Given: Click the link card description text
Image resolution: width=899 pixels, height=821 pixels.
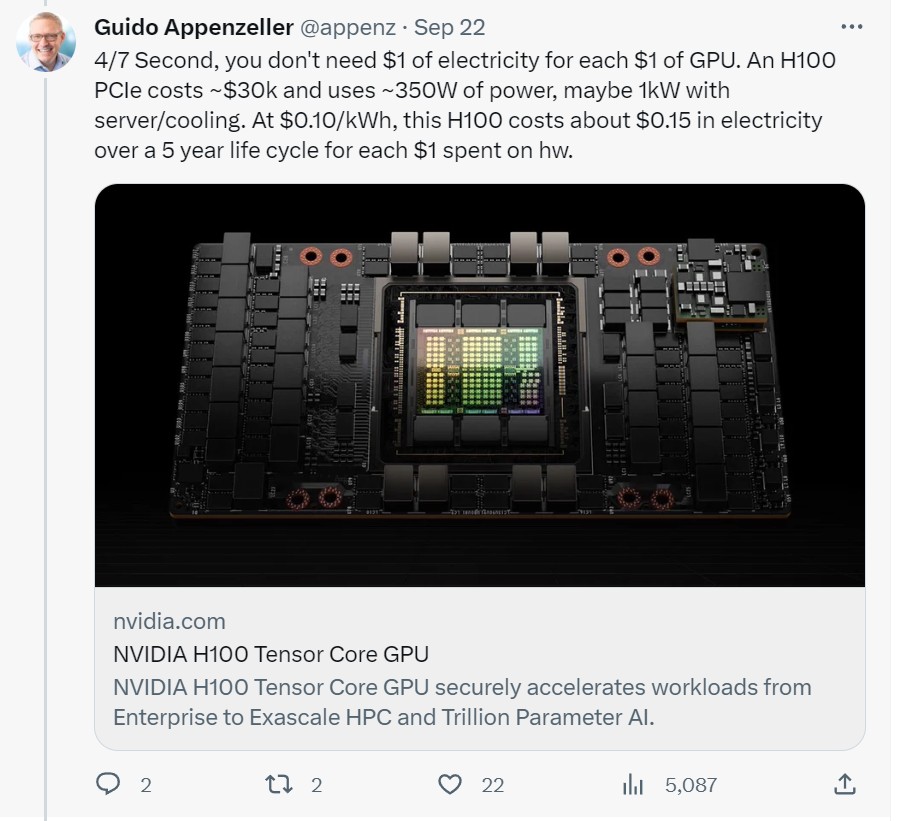Looking at the screenshot, I should [462, 703].
